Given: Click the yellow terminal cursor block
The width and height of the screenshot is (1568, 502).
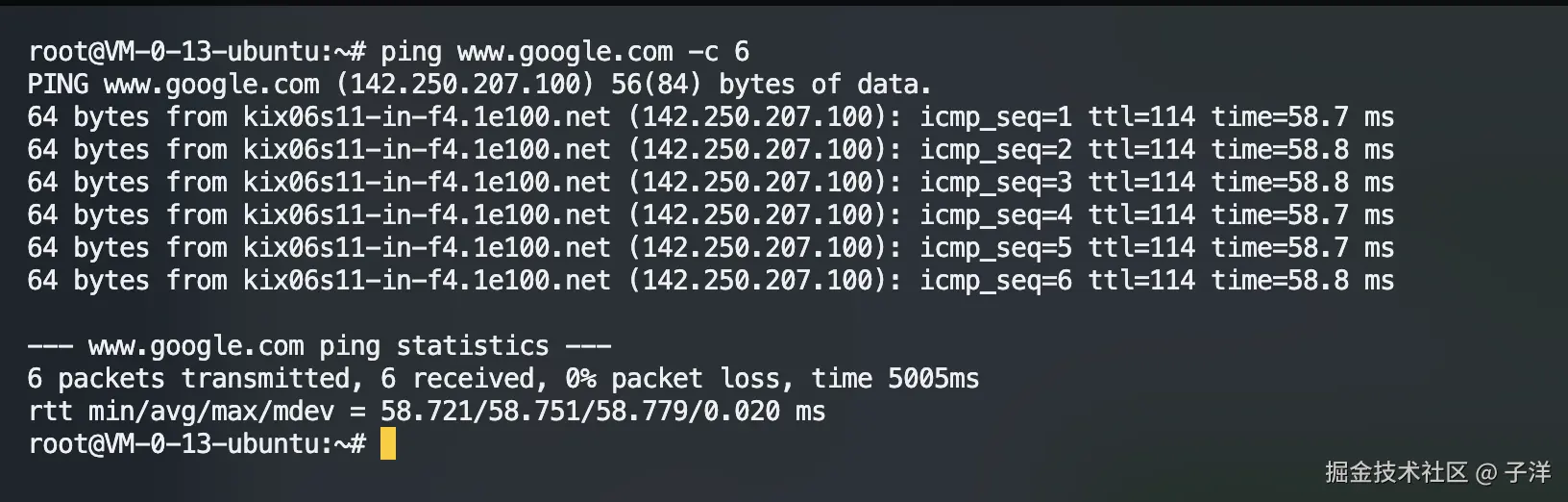Looking at the screenshot, I should pos(388,444).
